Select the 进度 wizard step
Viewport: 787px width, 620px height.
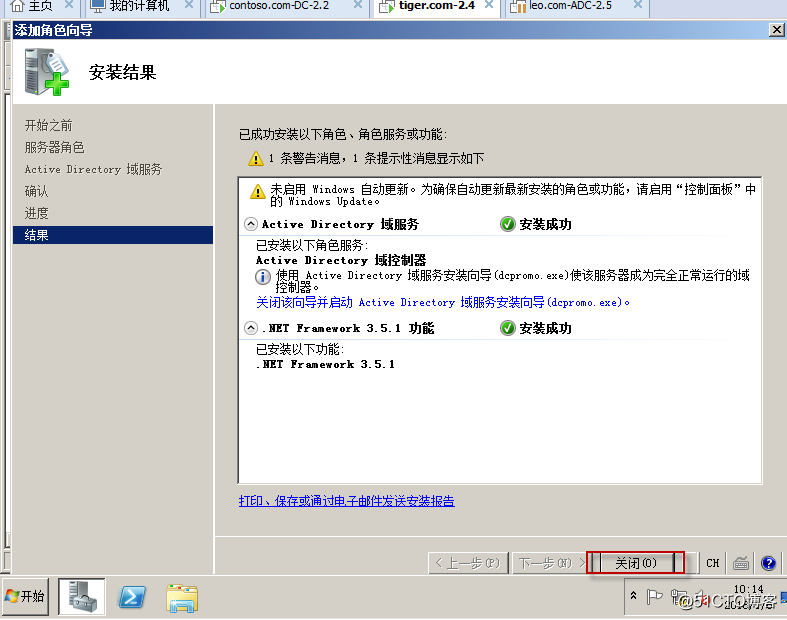(36, 213)
